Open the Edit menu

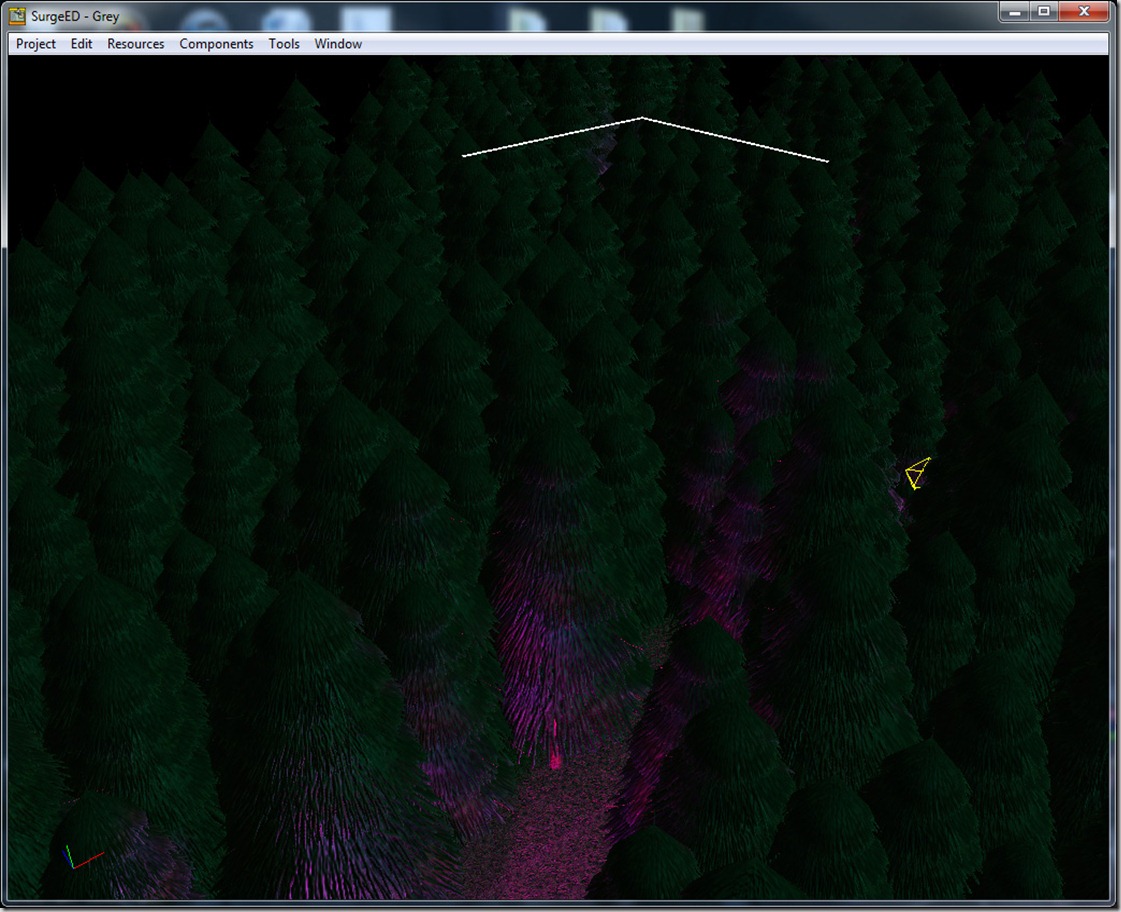click(x=82, y=44)
